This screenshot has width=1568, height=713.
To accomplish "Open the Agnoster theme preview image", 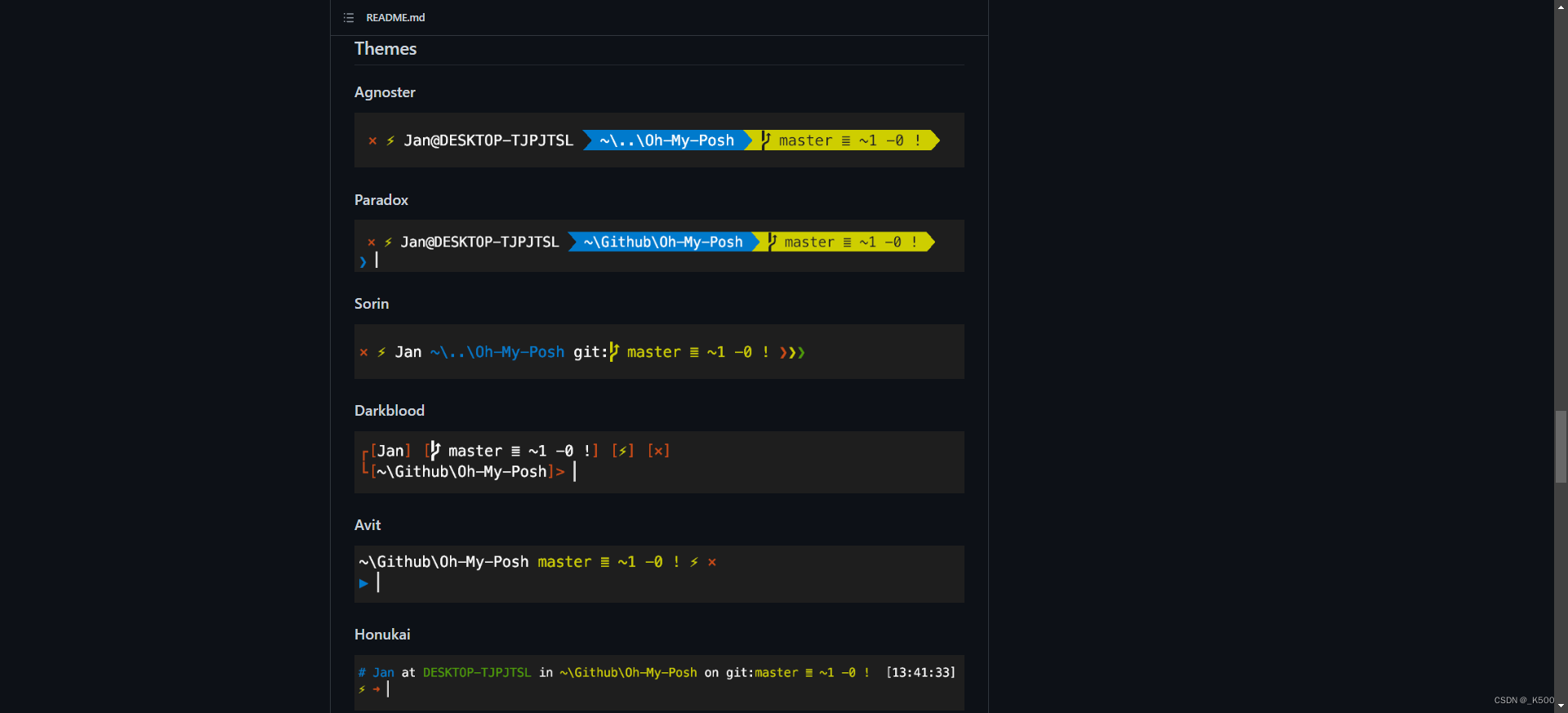I will [x=659, y=140].
